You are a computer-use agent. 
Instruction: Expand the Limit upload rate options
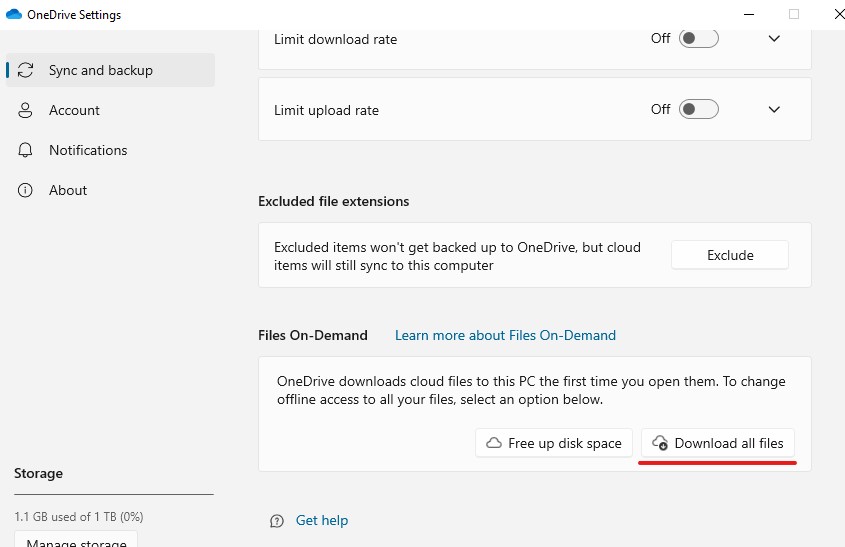pyautogui.click(x=774, y=109)
